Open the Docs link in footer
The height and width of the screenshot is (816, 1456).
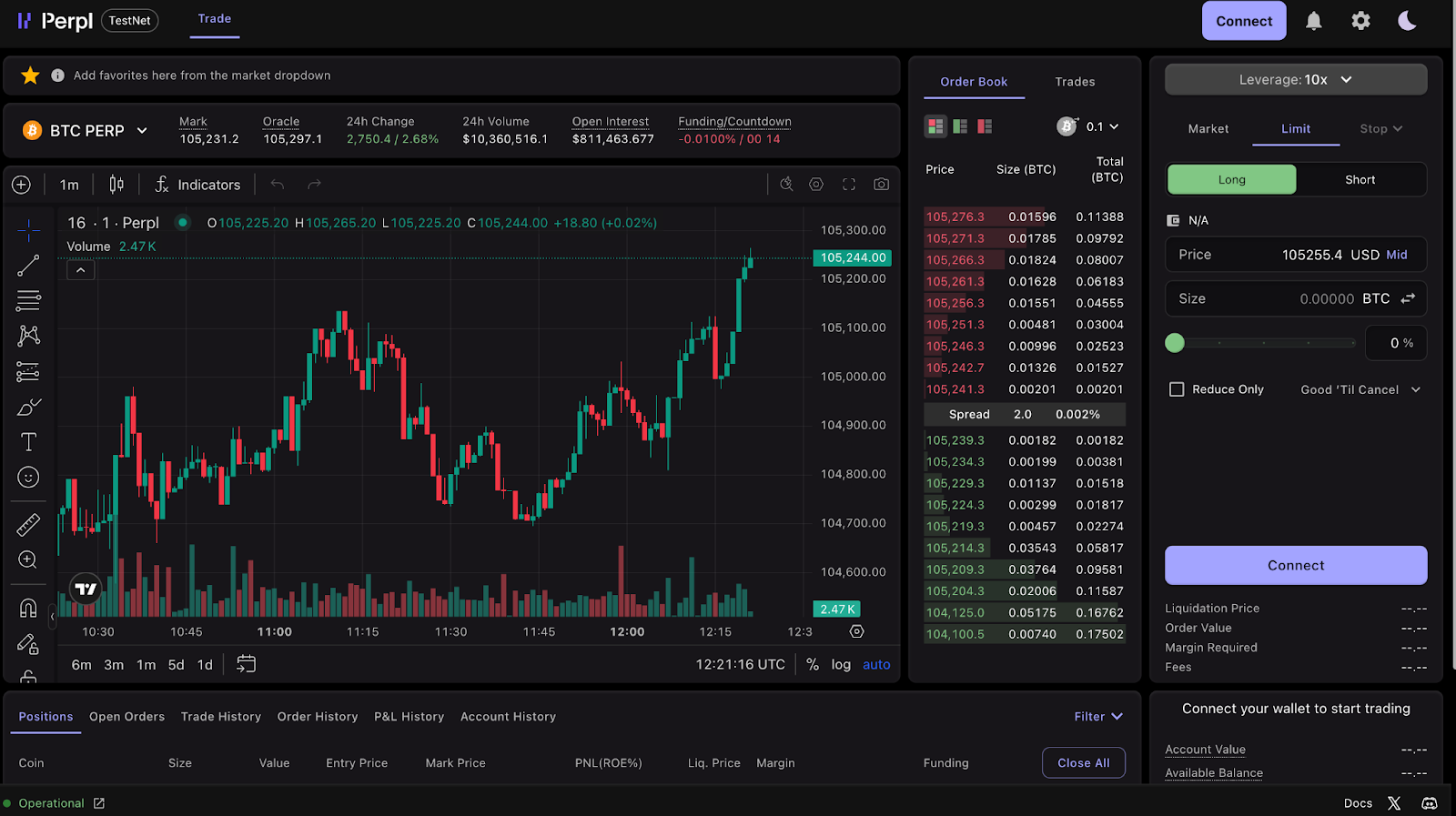click(x=1358, y=803)
